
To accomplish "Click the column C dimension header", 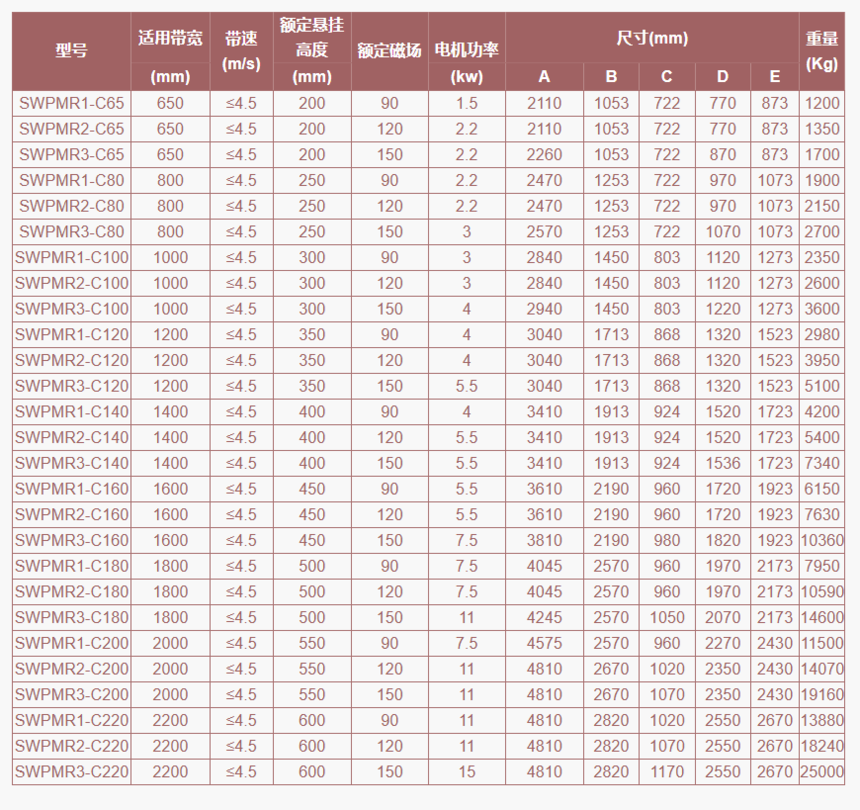I will click(666, 77).
